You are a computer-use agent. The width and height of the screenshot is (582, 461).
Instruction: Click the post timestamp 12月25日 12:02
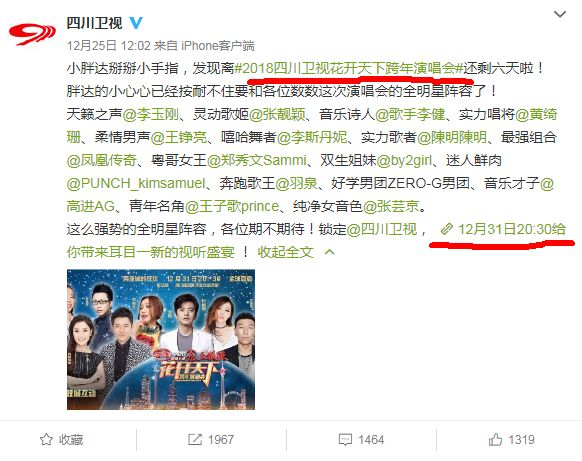[108, 46]
